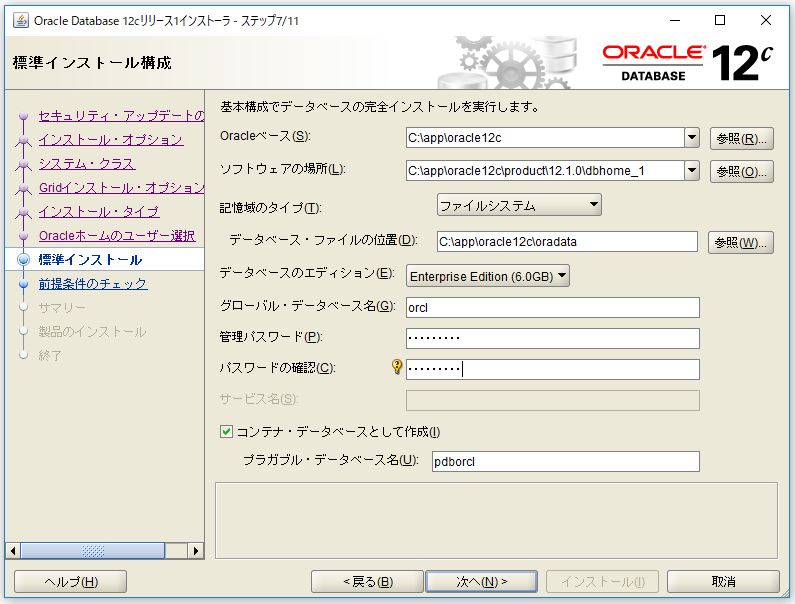Click the Cancel button
This screenshot has height=604, width=795.
click(x=723, y=582)
